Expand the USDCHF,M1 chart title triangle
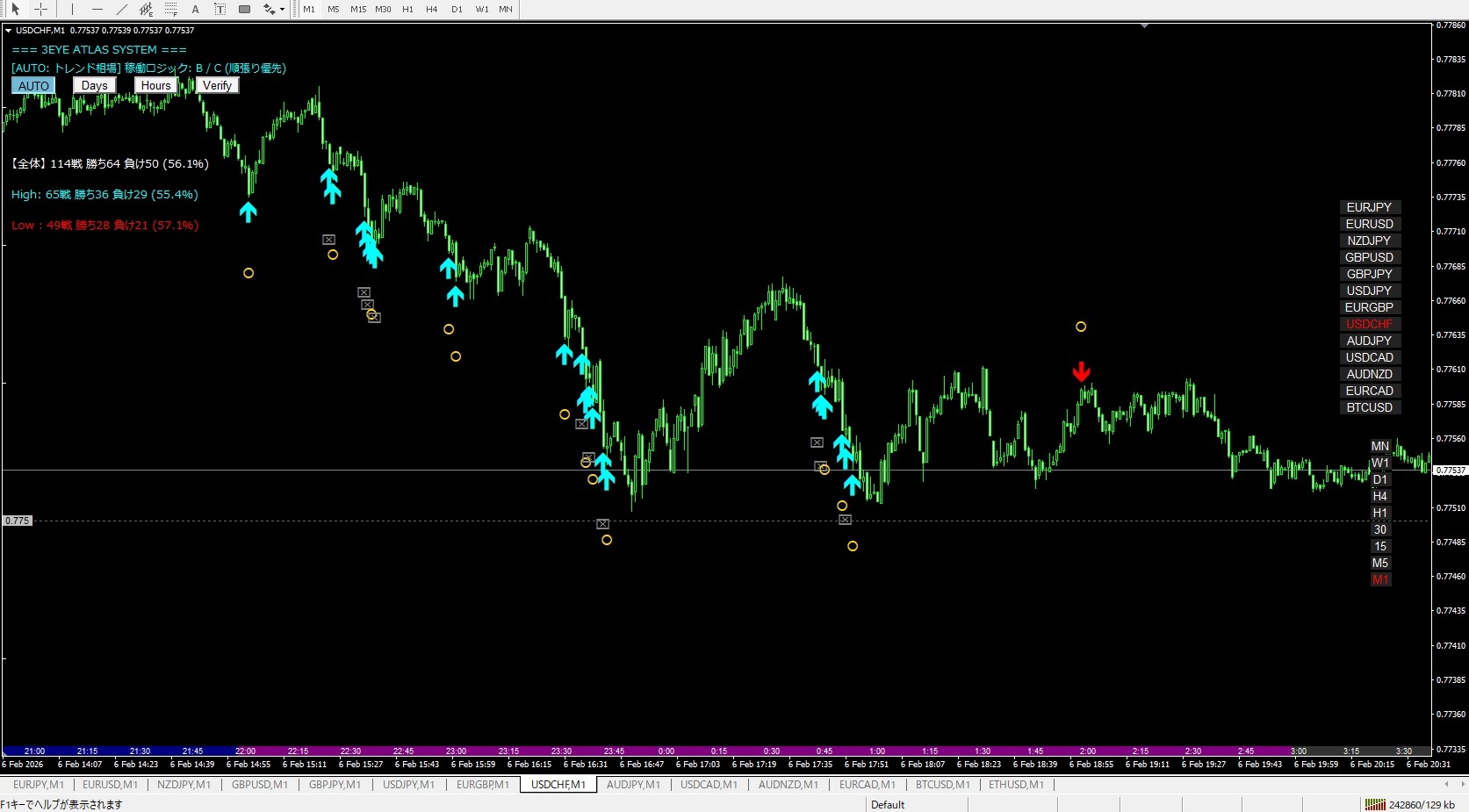The height and width of the screenshot is (812, 1469). (x=9, y=30)
